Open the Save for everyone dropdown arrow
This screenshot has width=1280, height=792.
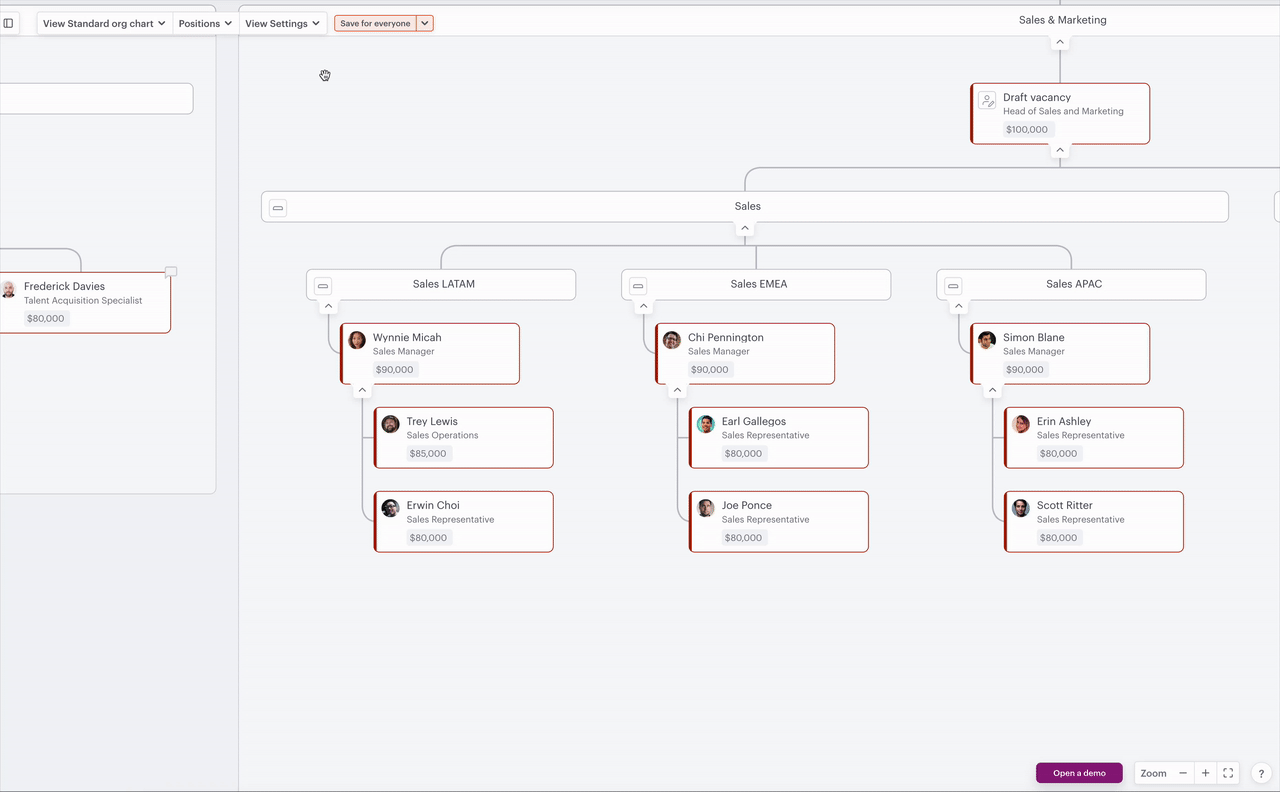click(424, 22)
